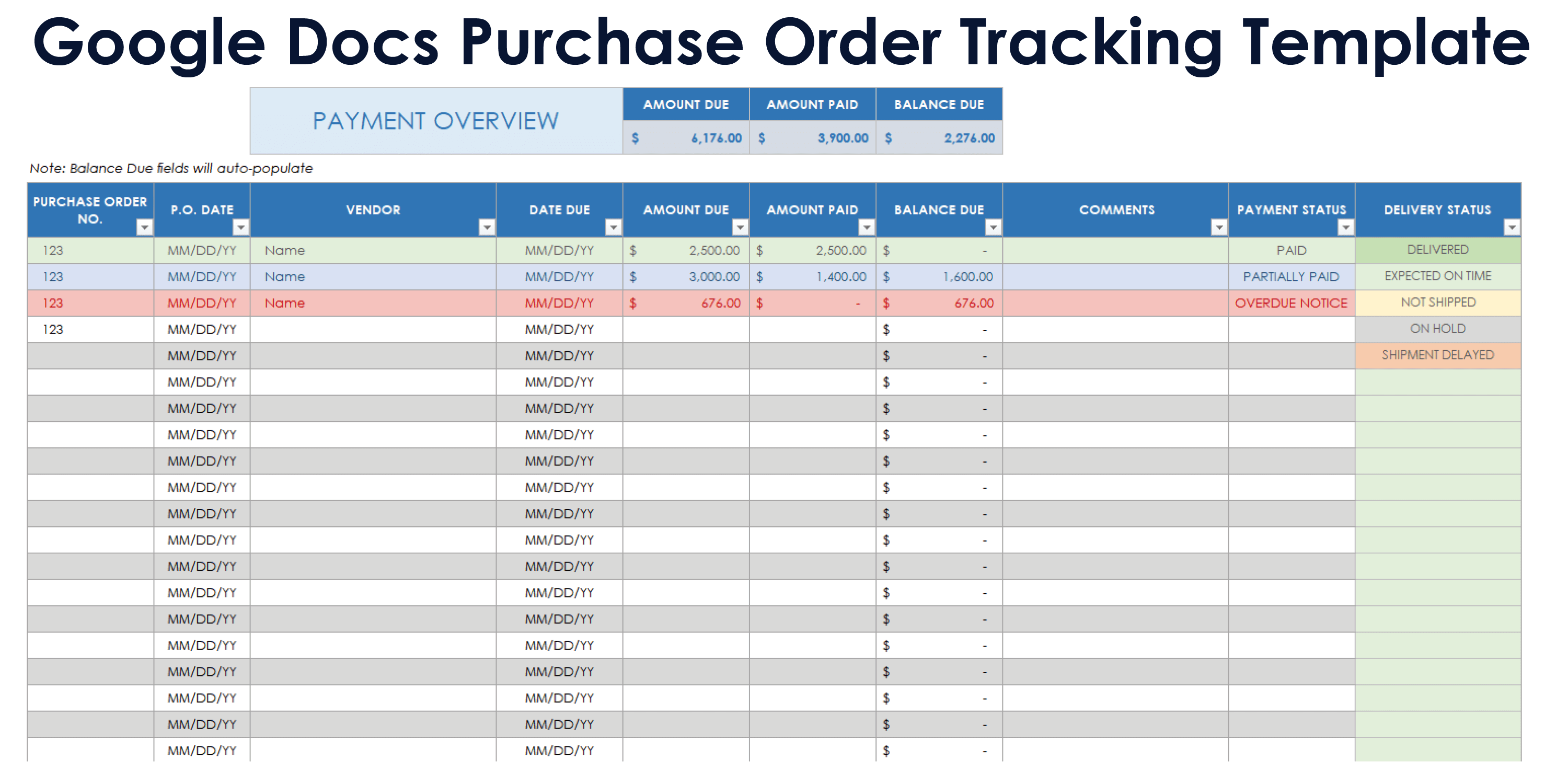Select amount paid 2,500.00 in the PAID row
The width and height of the screenshot is (1568, 784).
pyautogui.click(x=813, y=250)
